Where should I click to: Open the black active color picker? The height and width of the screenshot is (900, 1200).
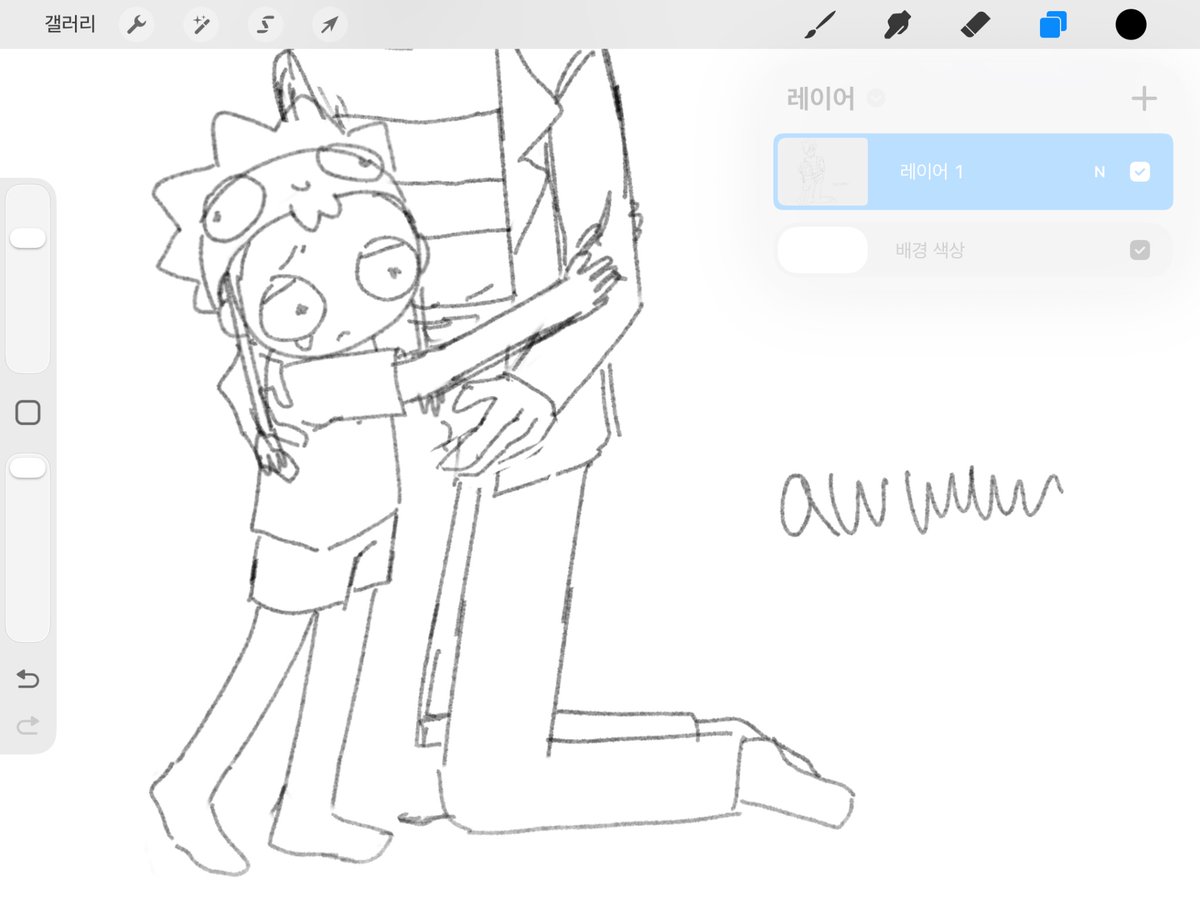(x=1131, y=25)
